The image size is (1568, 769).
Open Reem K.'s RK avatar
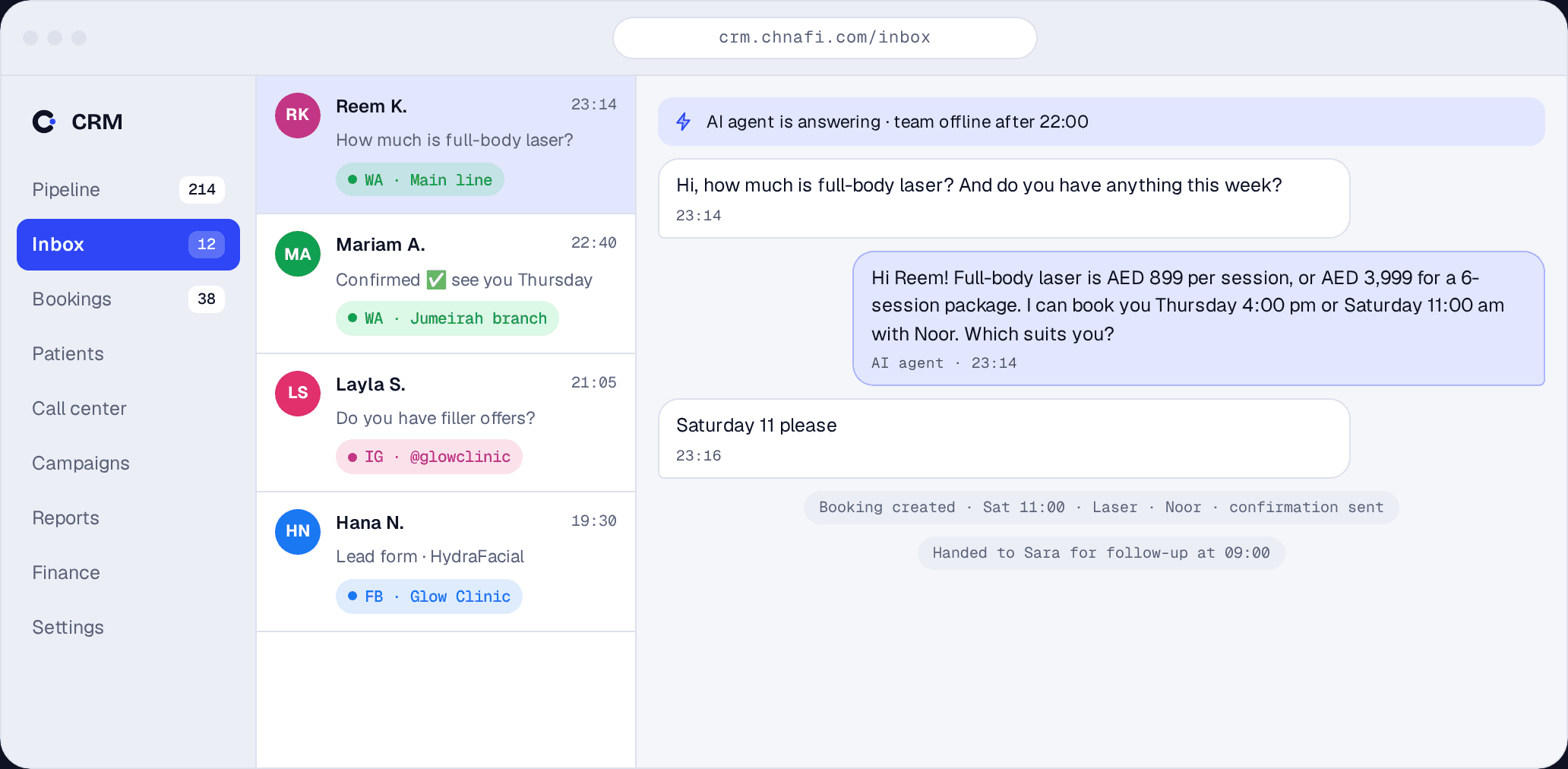coord(298,116)
